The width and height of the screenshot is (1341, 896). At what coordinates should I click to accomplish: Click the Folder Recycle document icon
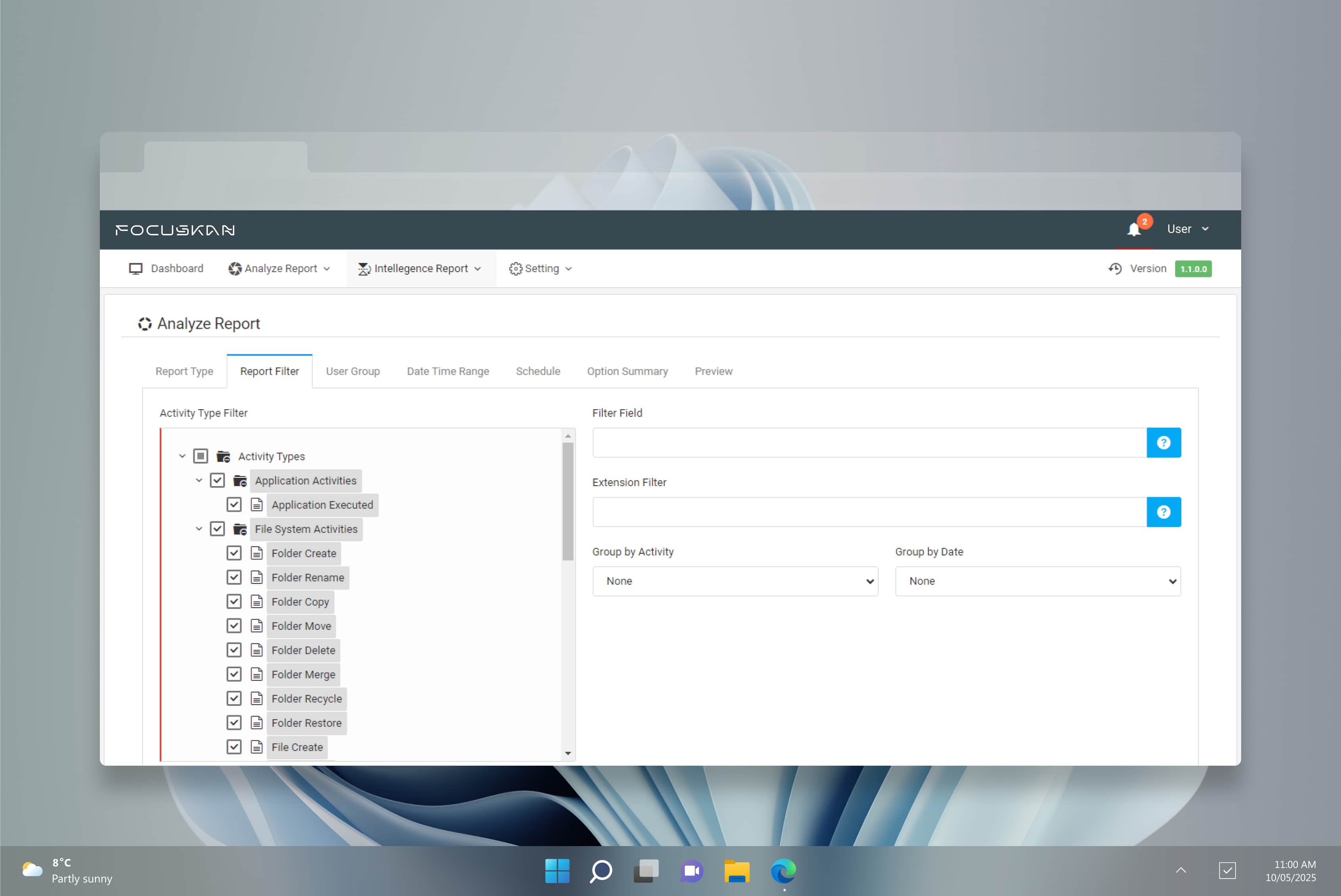tap(257, 698)
